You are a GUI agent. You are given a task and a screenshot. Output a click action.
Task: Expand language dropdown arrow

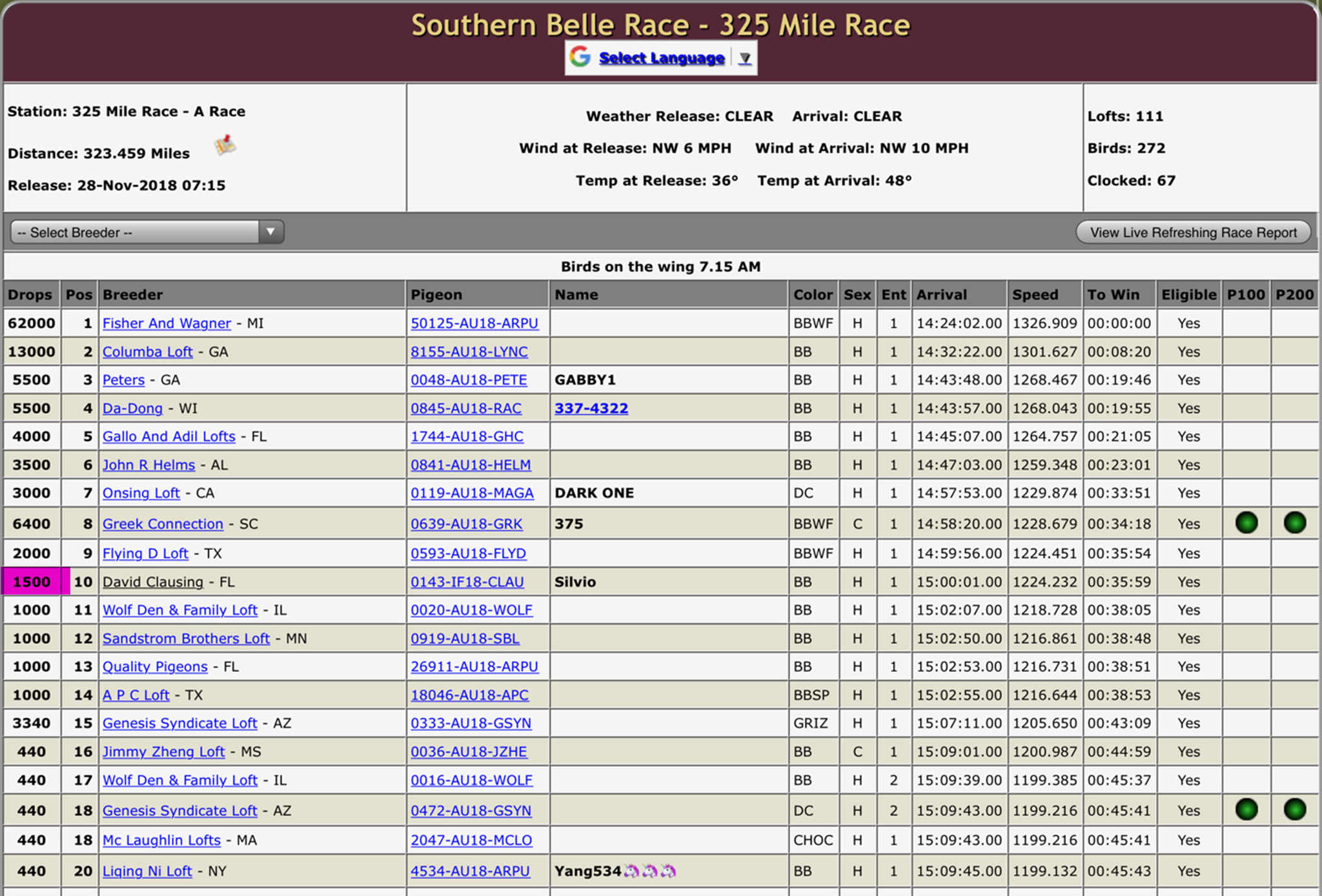click(x=744, y=58)
